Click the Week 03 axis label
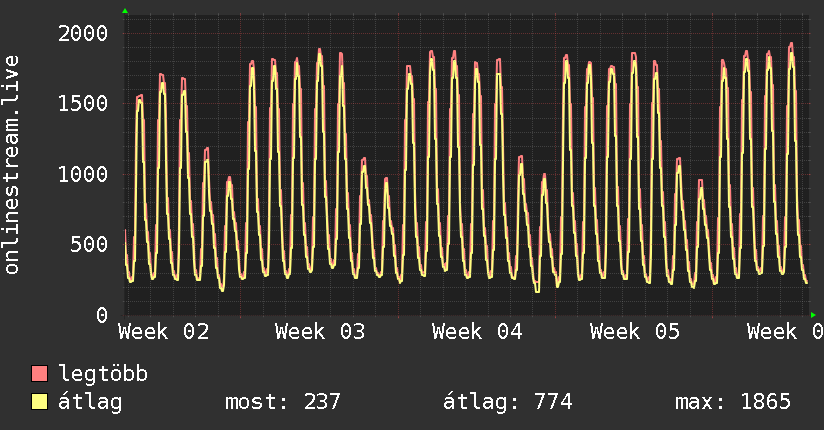The height and width of the screenshot is (430, 824). (x=320, y=332)
